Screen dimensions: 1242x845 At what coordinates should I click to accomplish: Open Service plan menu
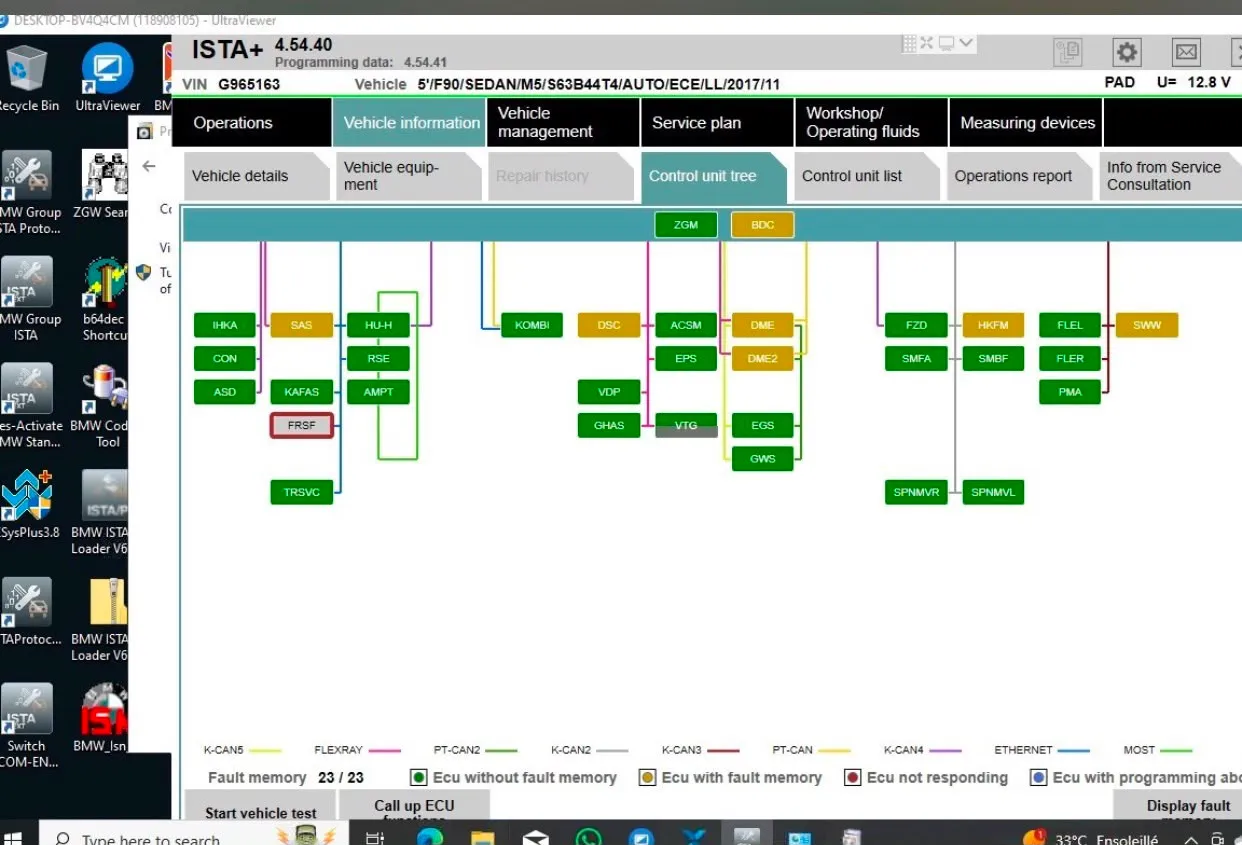click(717, 123)
